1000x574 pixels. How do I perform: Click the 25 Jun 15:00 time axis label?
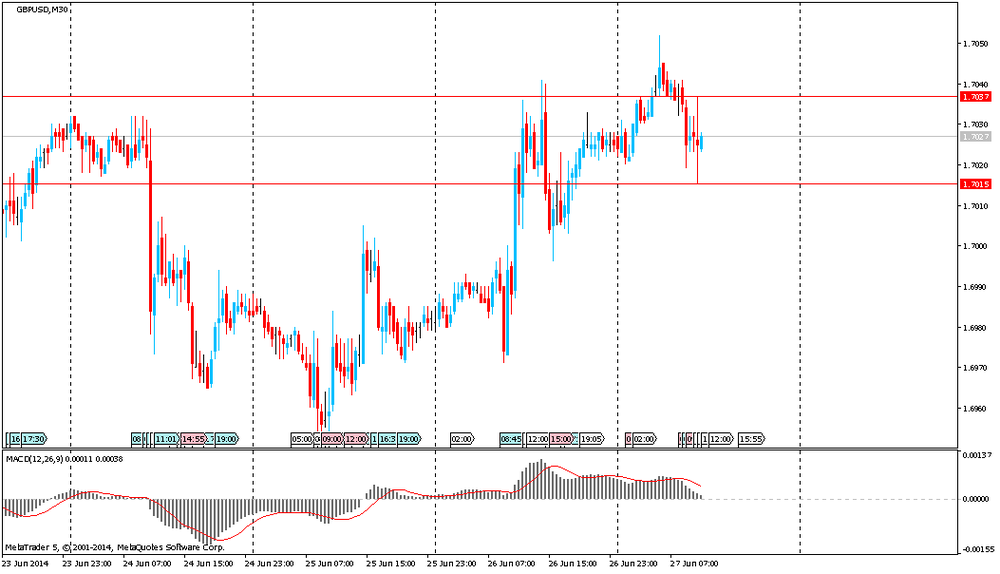(x=390, y=564)
